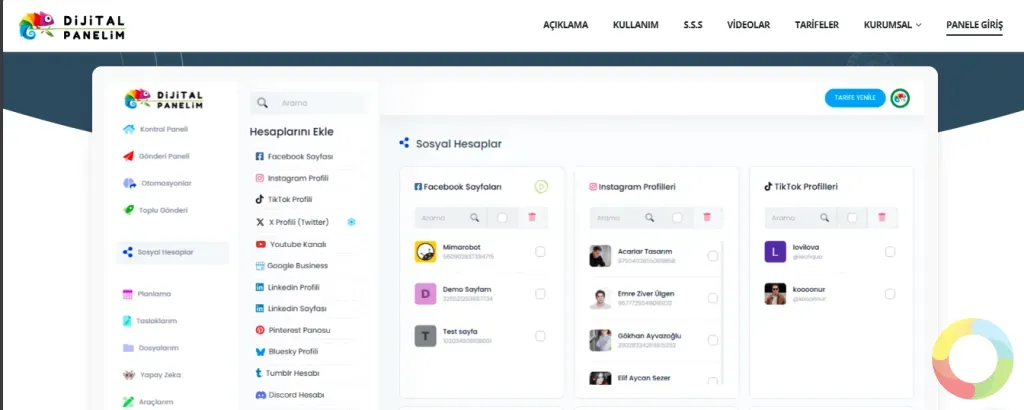Select the Toplu Gönderi rocket icon

tap(129, 210)
